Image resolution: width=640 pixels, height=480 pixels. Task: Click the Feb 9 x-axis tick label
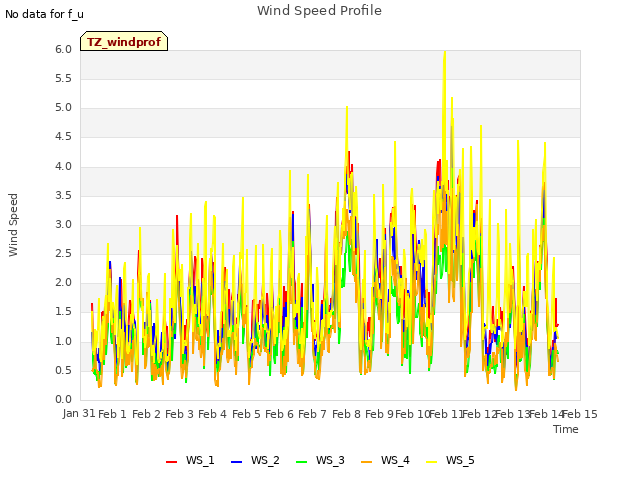point(379,414)
